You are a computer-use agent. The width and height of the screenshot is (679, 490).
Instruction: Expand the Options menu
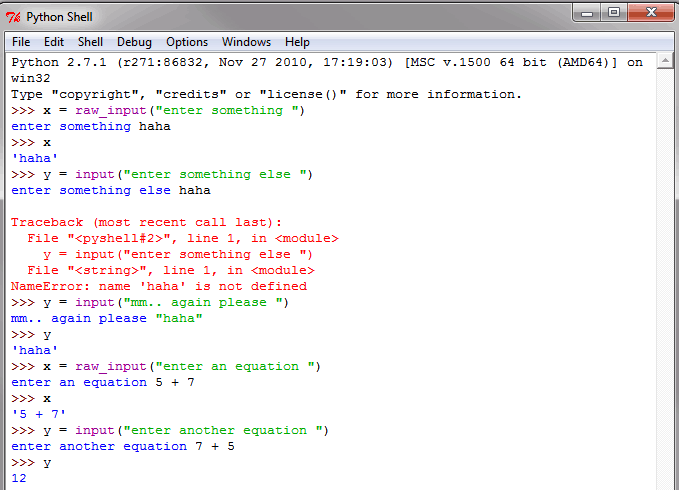click(187, 42)
